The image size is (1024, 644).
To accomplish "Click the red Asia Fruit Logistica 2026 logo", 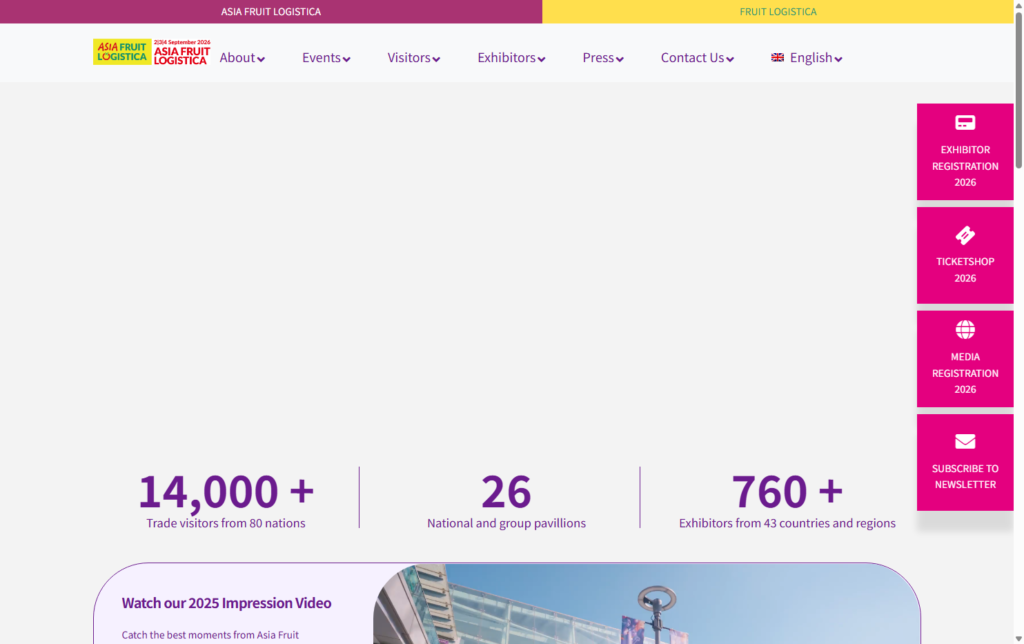I will pos(182,53).
